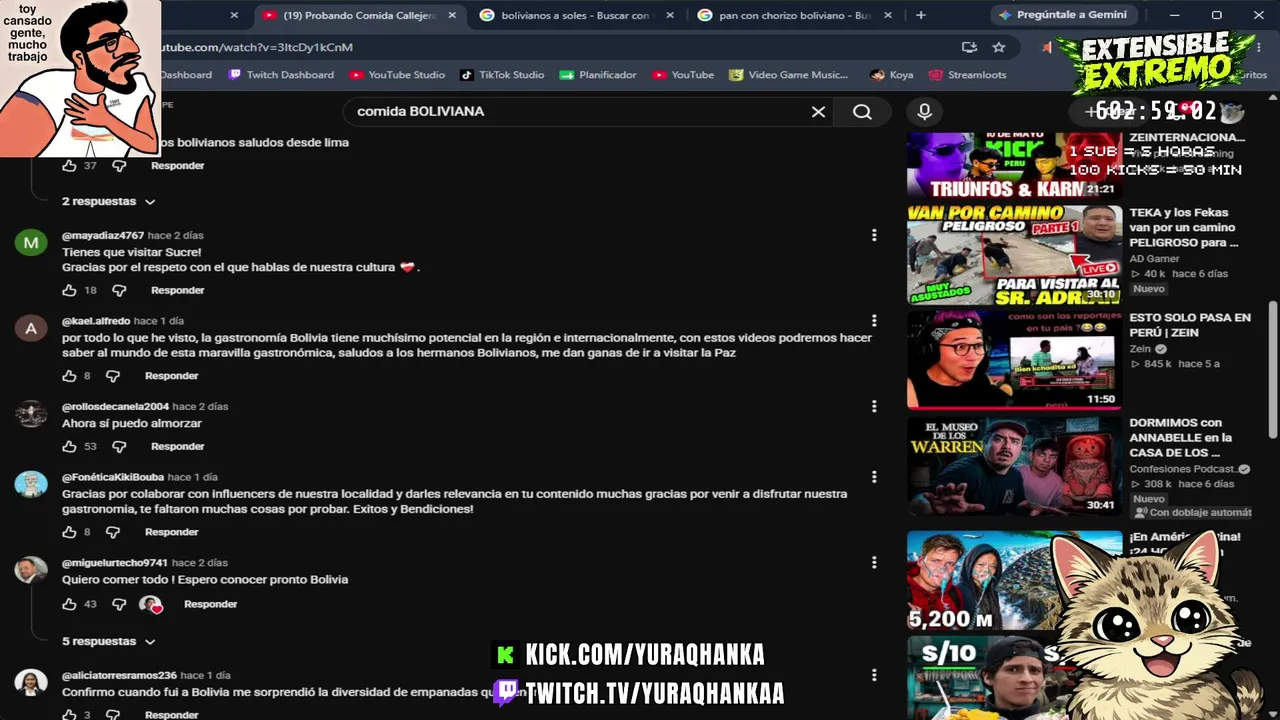Expand the 2 respuestas thread
The image size is (1280, 720).
tap(108, 201)
